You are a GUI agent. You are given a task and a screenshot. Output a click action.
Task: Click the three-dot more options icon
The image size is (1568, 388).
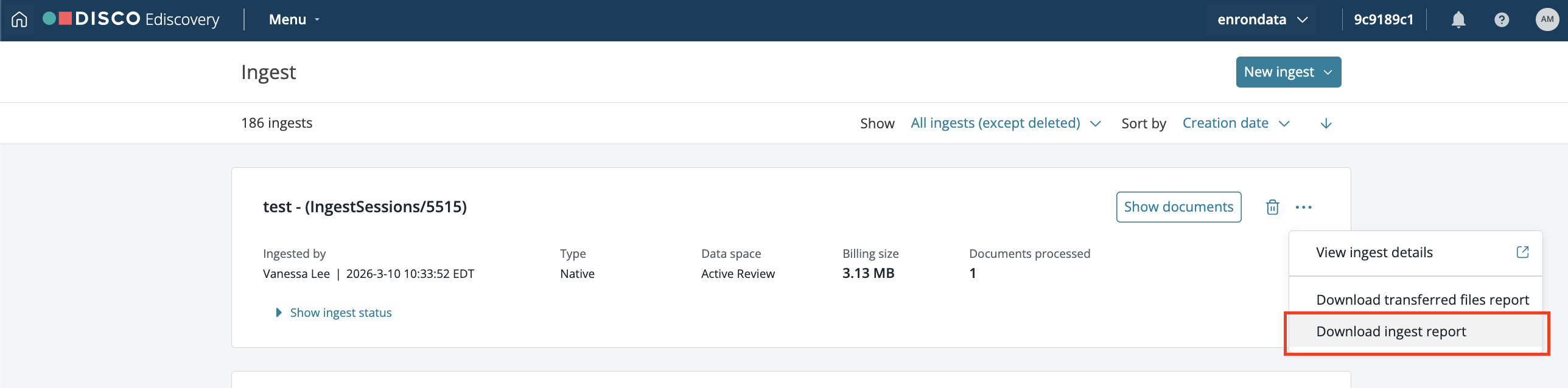1303,207
